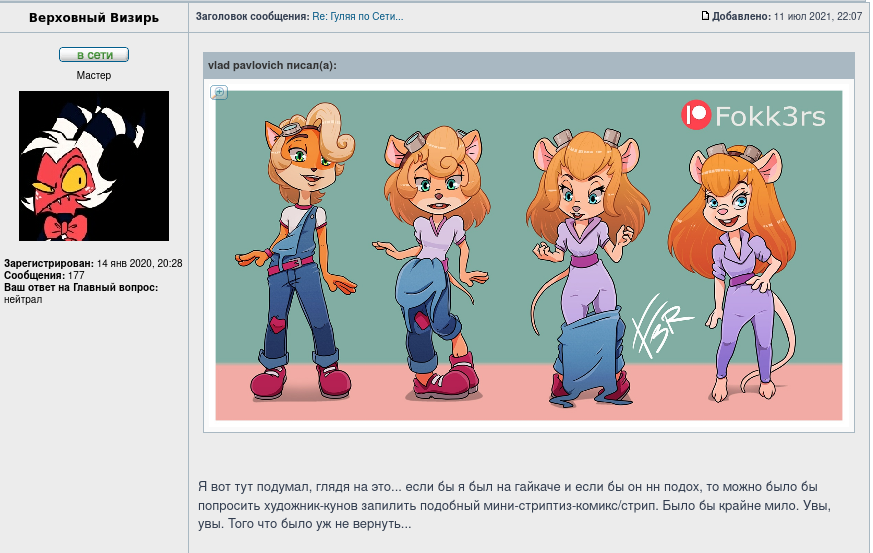
Task: Open the user's avatar image
Action: point(94,166)
